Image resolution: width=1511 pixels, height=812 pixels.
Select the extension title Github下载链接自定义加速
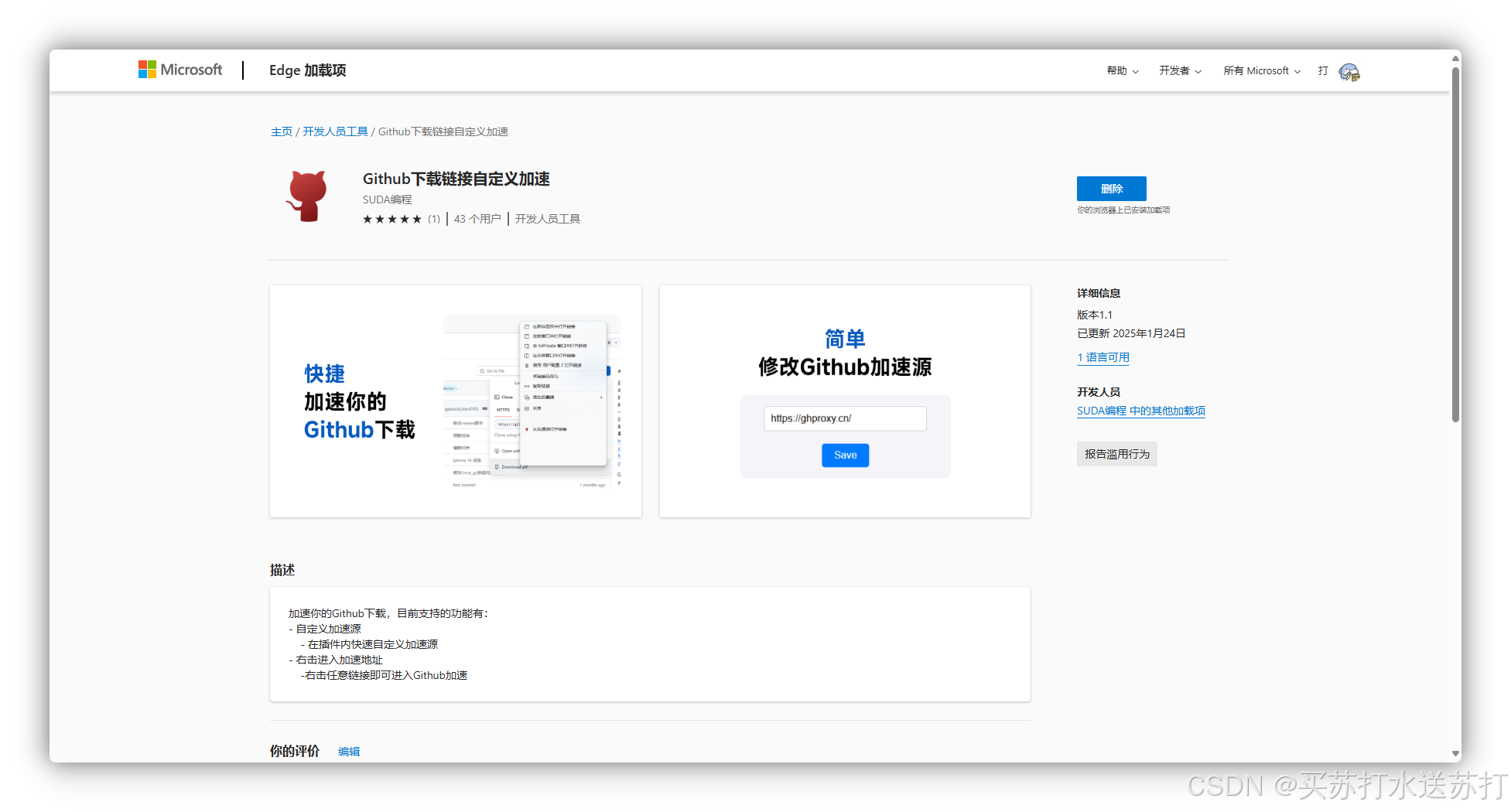456,179
